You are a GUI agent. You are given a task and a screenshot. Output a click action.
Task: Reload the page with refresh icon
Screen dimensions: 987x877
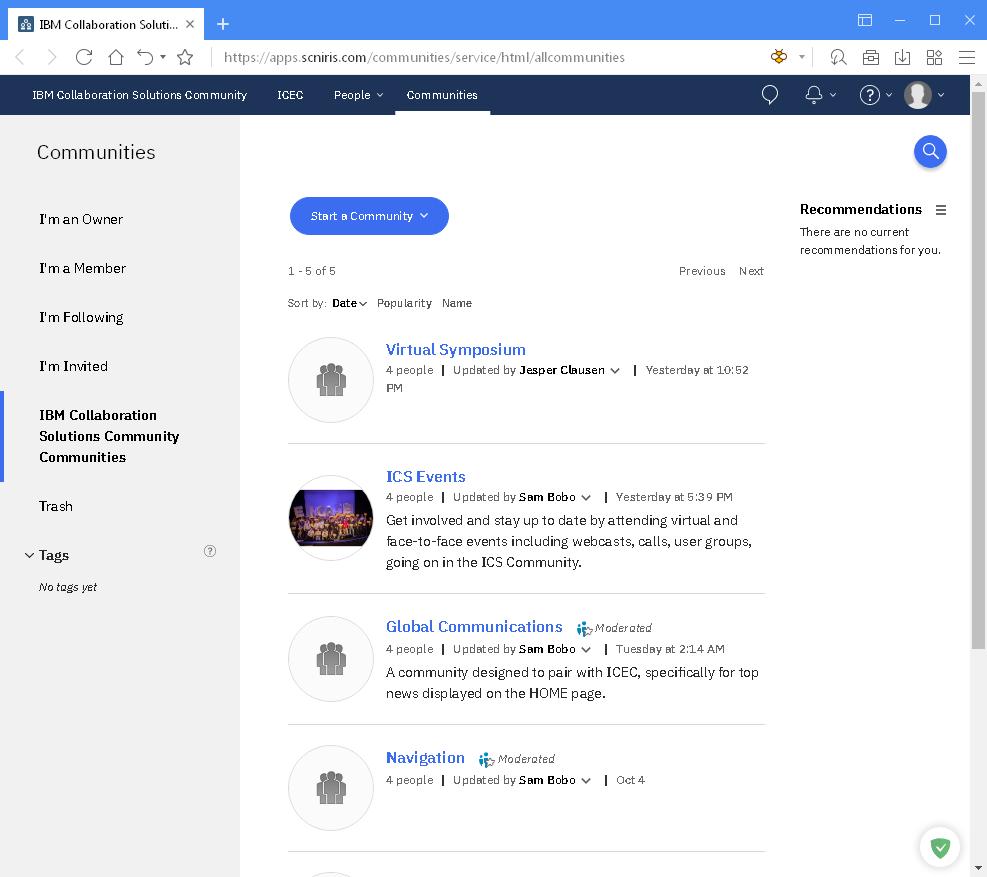(84, 57)
